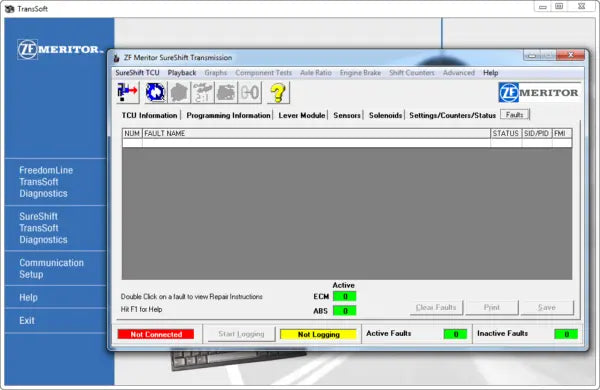Image resolution: width=600 pixels, height=390 pixels.
Task: Click the 'Hit F1 for Help' text
Action: coord(141,309)
